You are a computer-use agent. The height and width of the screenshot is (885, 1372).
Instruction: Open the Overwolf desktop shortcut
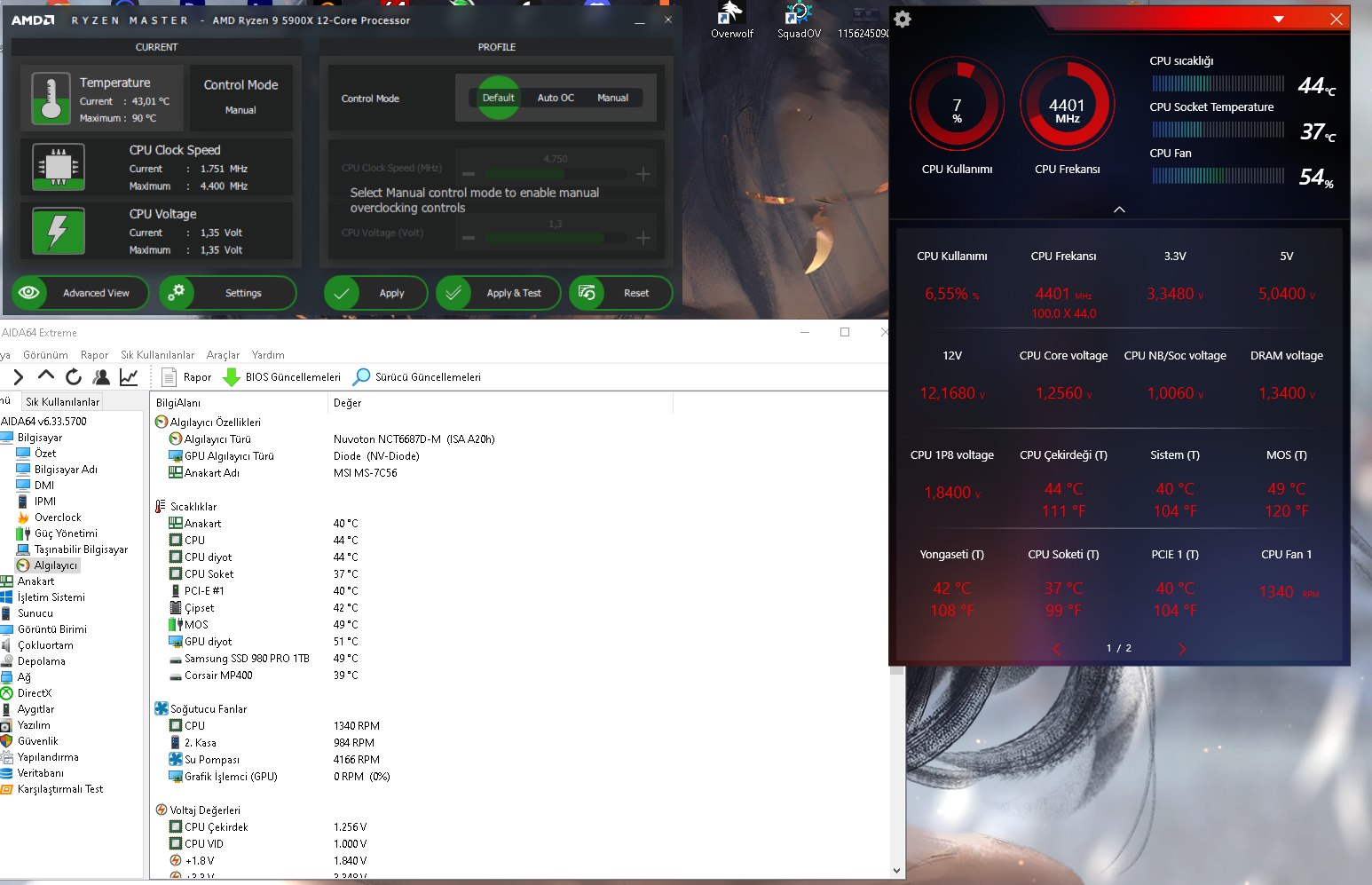[x=731, y=20]
